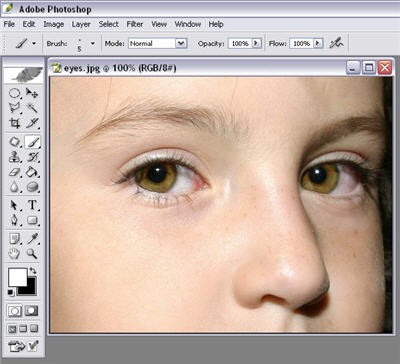This screenshot has width=400, height=364.
Task: Click the Opacity 100% input field
Action: coord(240,43)
